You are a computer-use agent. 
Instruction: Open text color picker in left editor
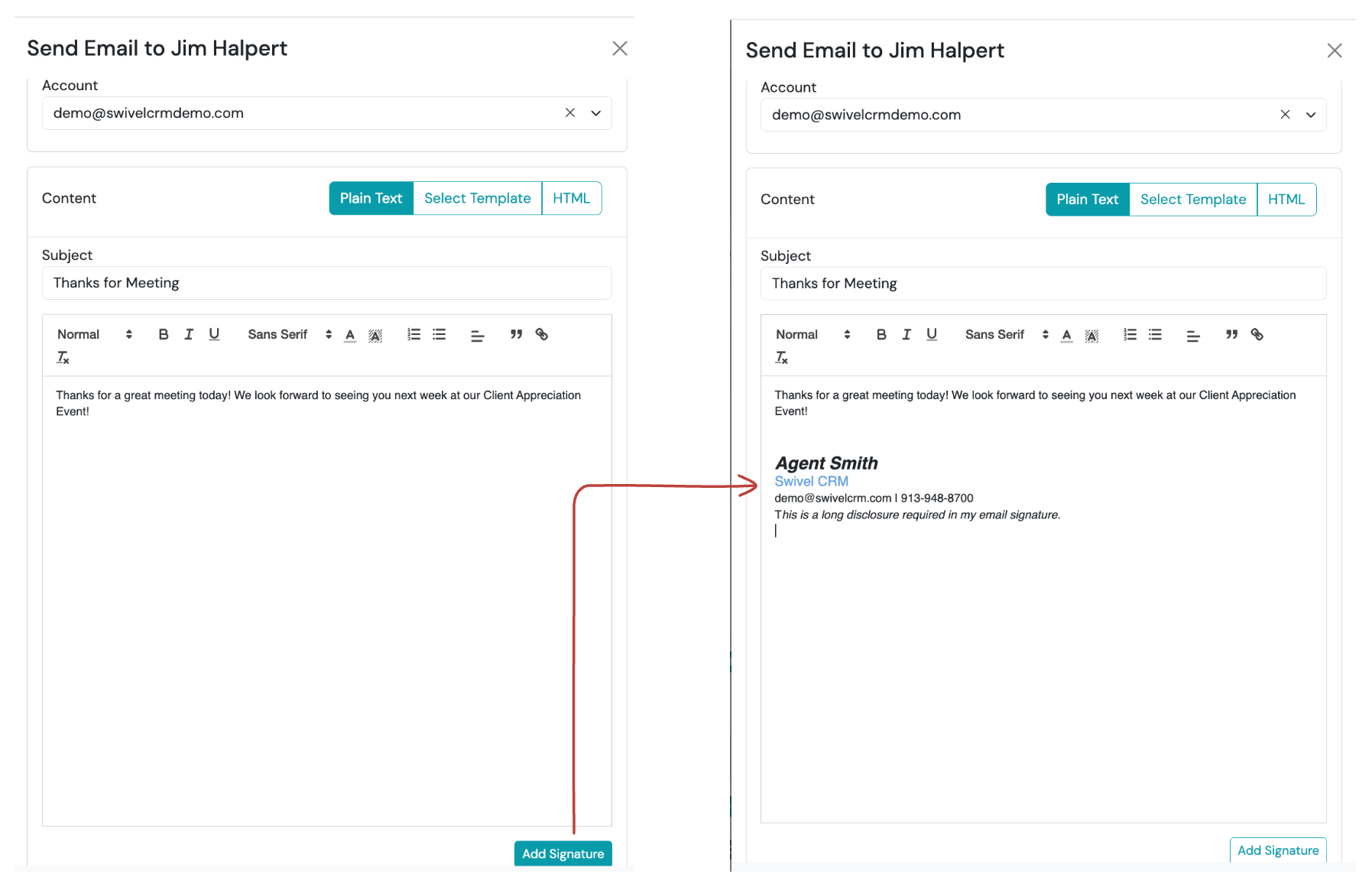(350, 335)
